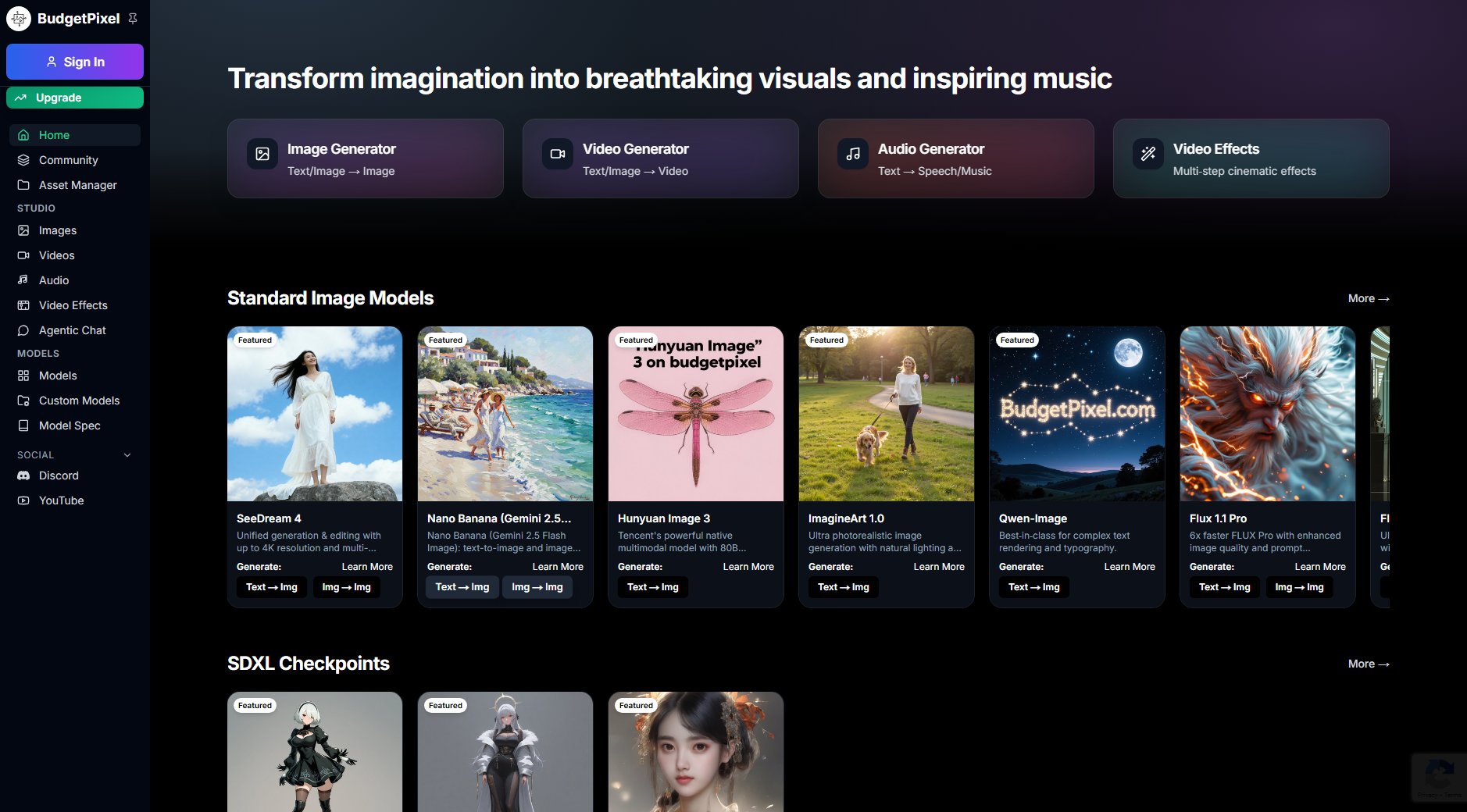Select the Text→Img tag on SeeDream 4
The image size is (1467, 812).
coord(271,587)
